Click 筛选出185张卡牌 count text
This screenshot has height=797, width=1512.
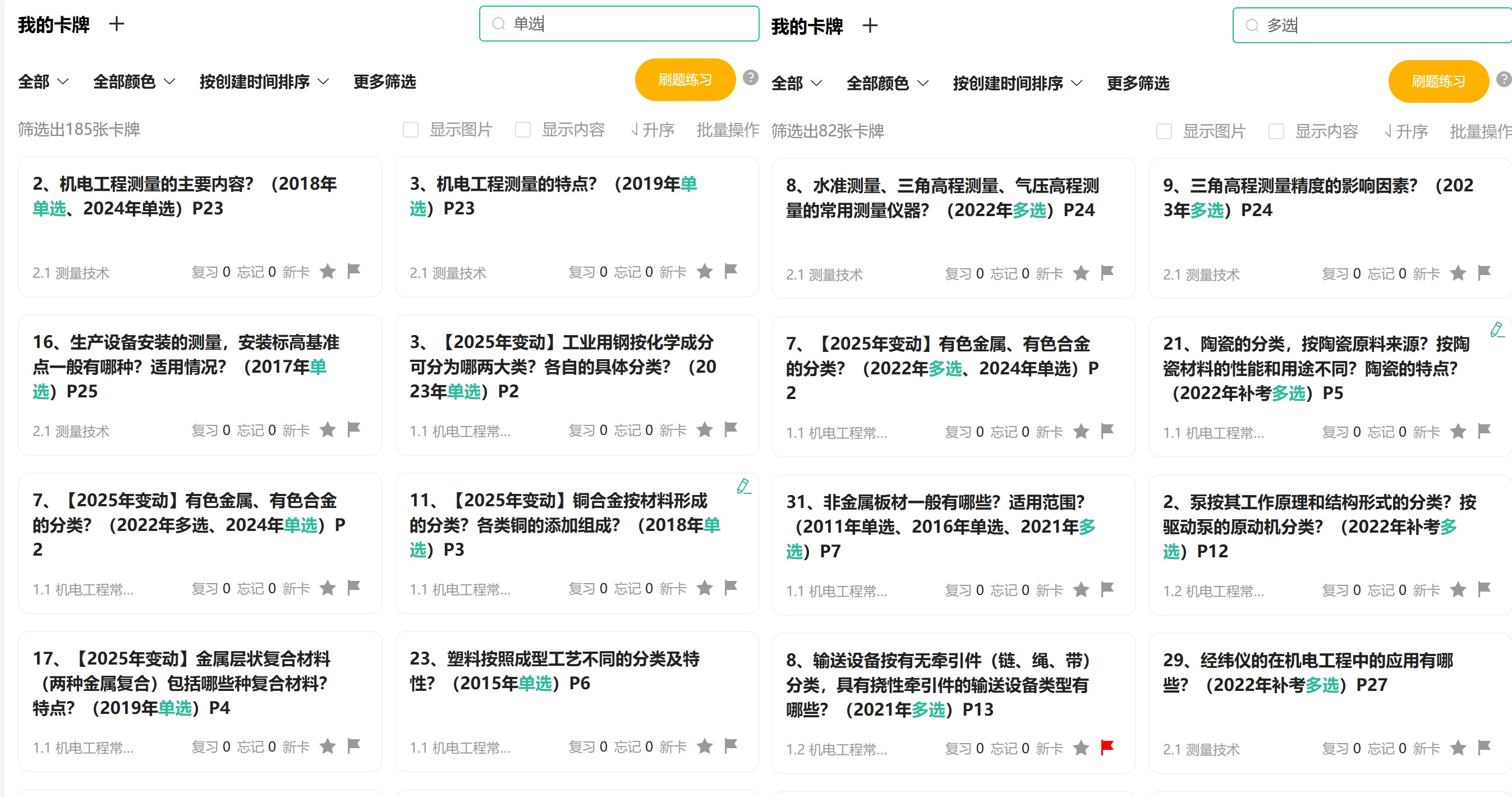[x=79, y=129]
